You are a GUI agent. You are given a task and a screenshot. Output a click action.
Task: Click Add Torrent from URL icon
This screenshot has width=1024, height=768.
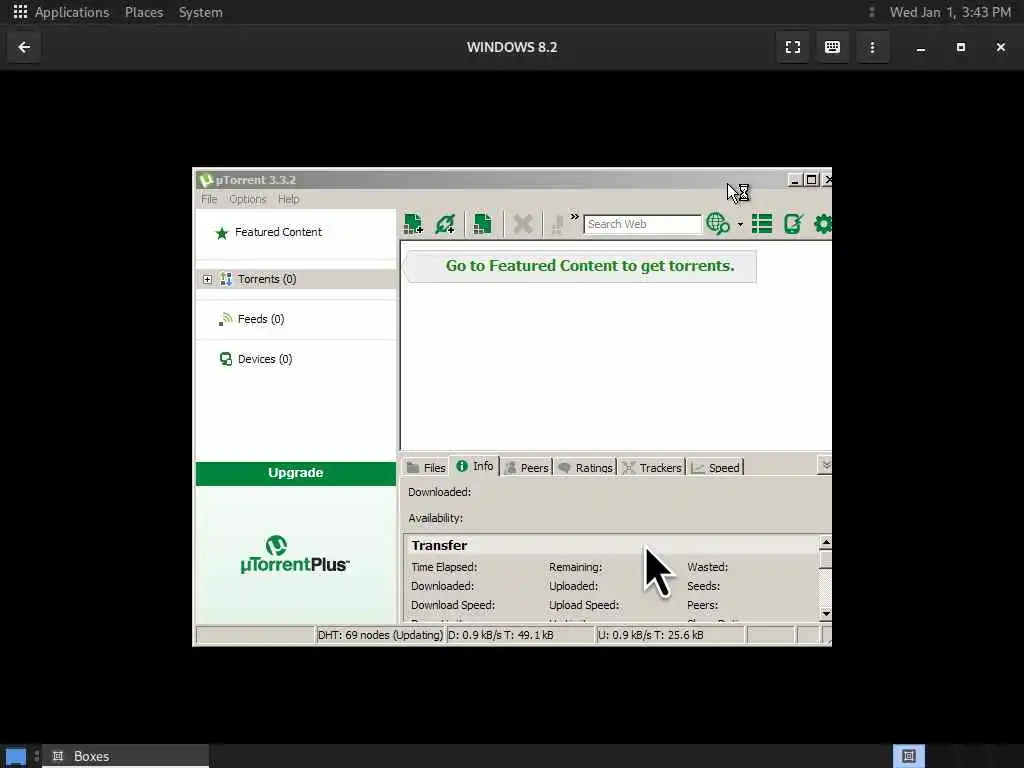click(x=445, y=224)
